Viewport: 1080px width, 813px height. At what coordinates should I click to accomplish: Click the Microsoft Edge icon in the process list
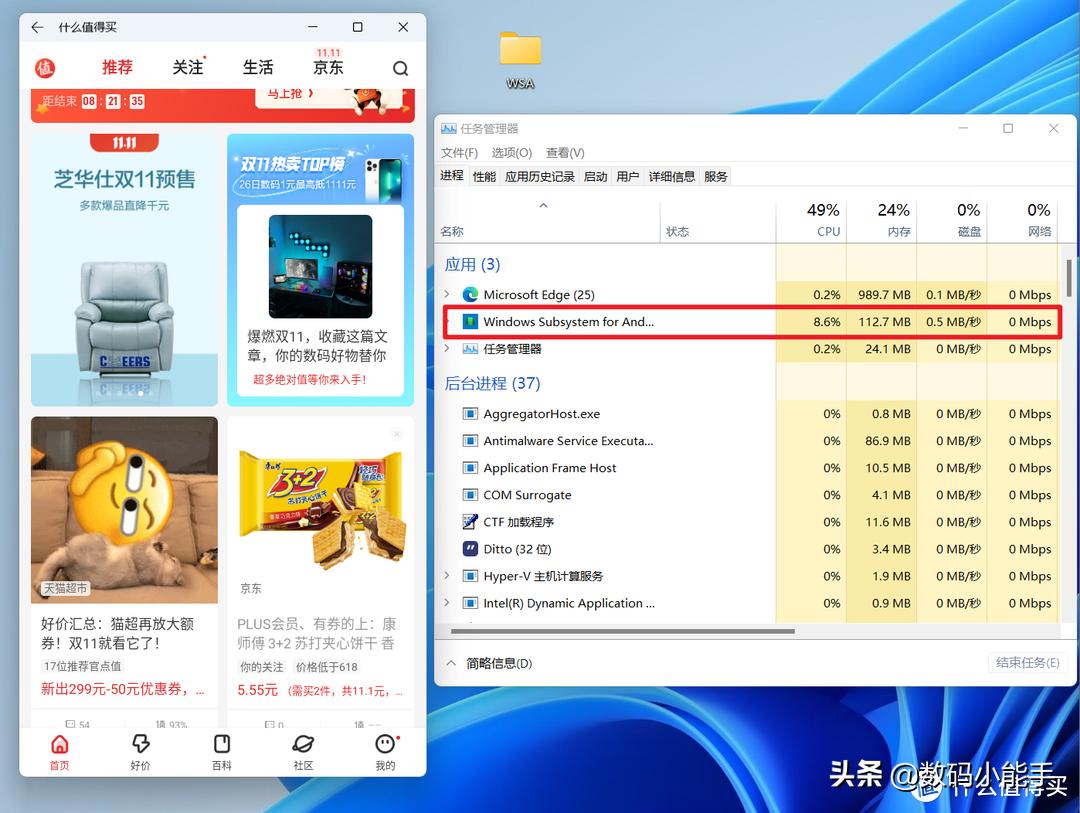click(x=470, y=294)
